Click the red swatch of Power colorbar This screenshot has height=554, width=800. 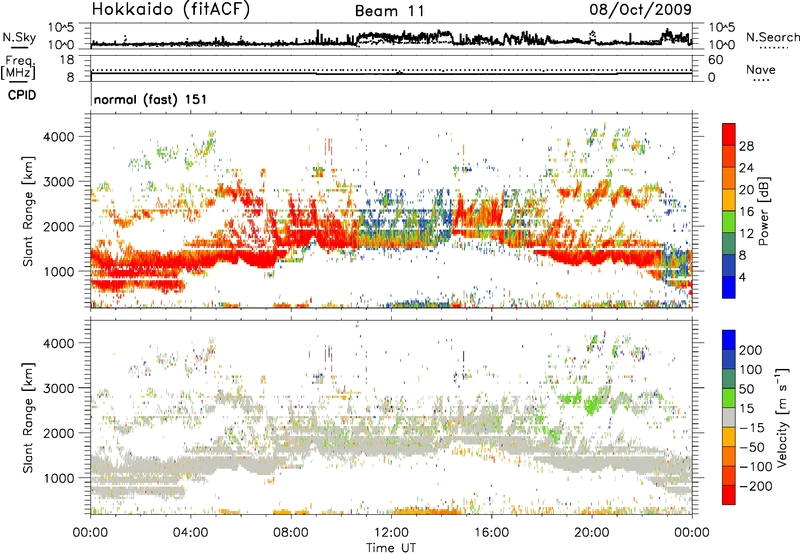(729, 135)
